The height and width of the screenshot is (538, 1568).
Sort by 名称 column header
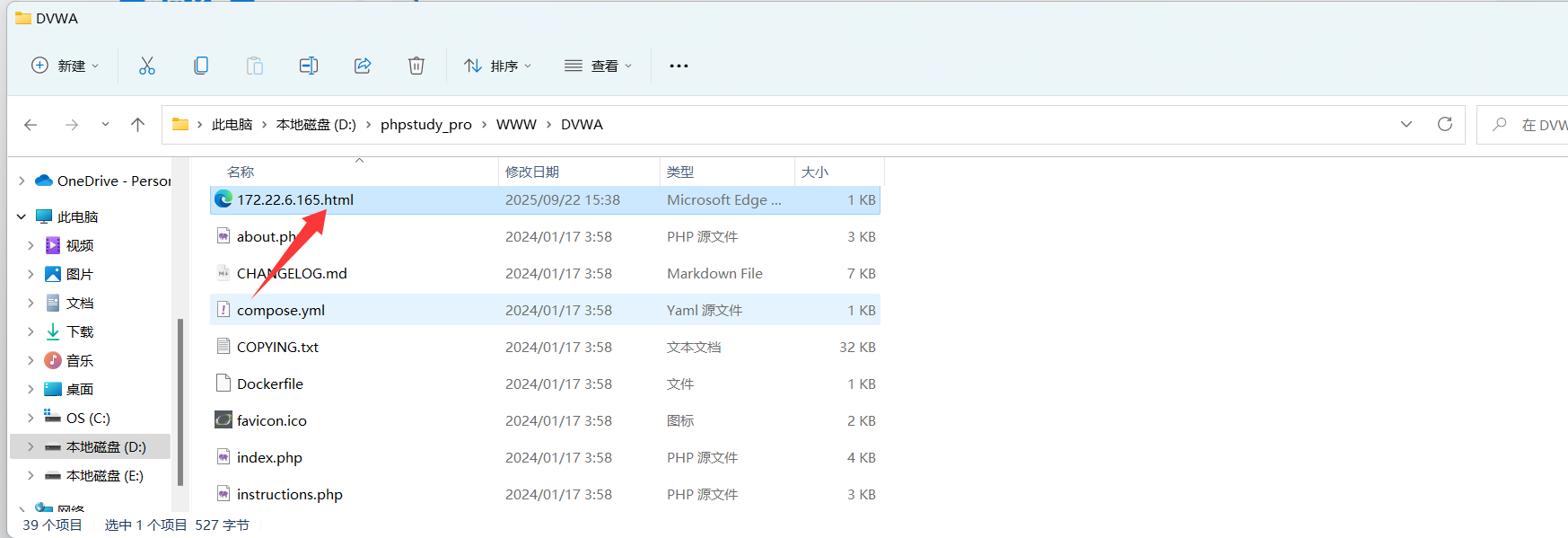354,172
